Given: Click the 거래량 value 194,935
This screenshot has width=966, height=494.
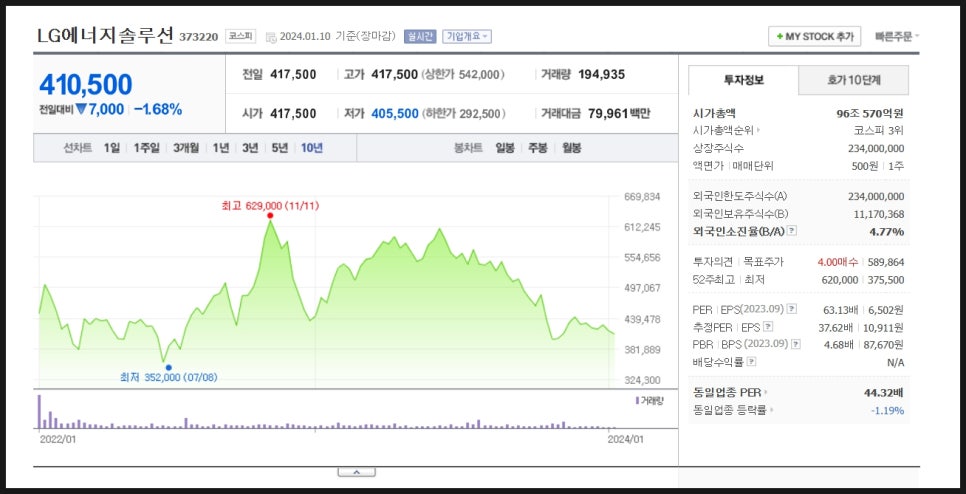Looking at the screenshot, I should [601, 75].
